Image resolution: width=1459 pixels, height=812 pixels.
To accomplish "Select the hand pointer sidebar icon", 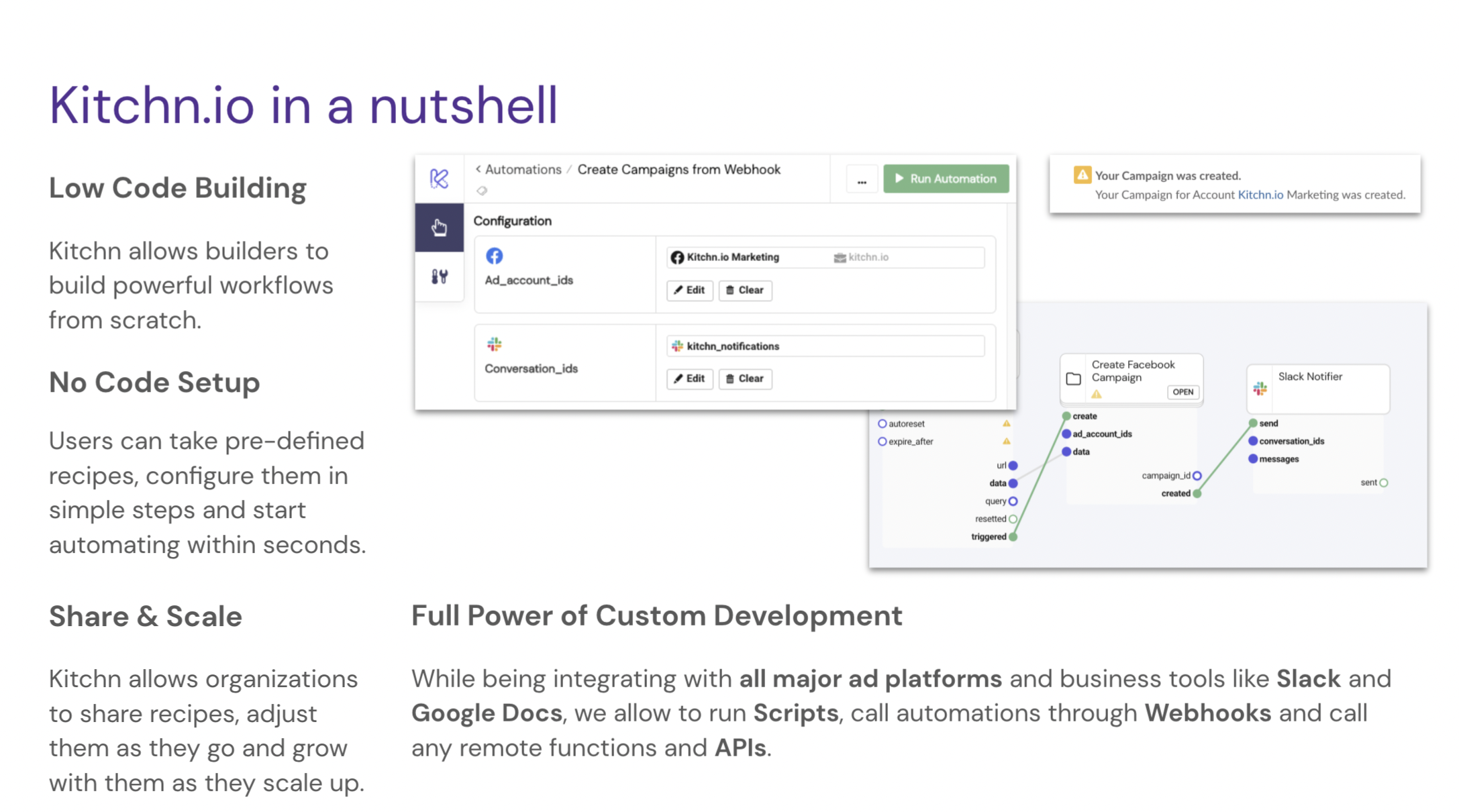I will tap(439, 227).
